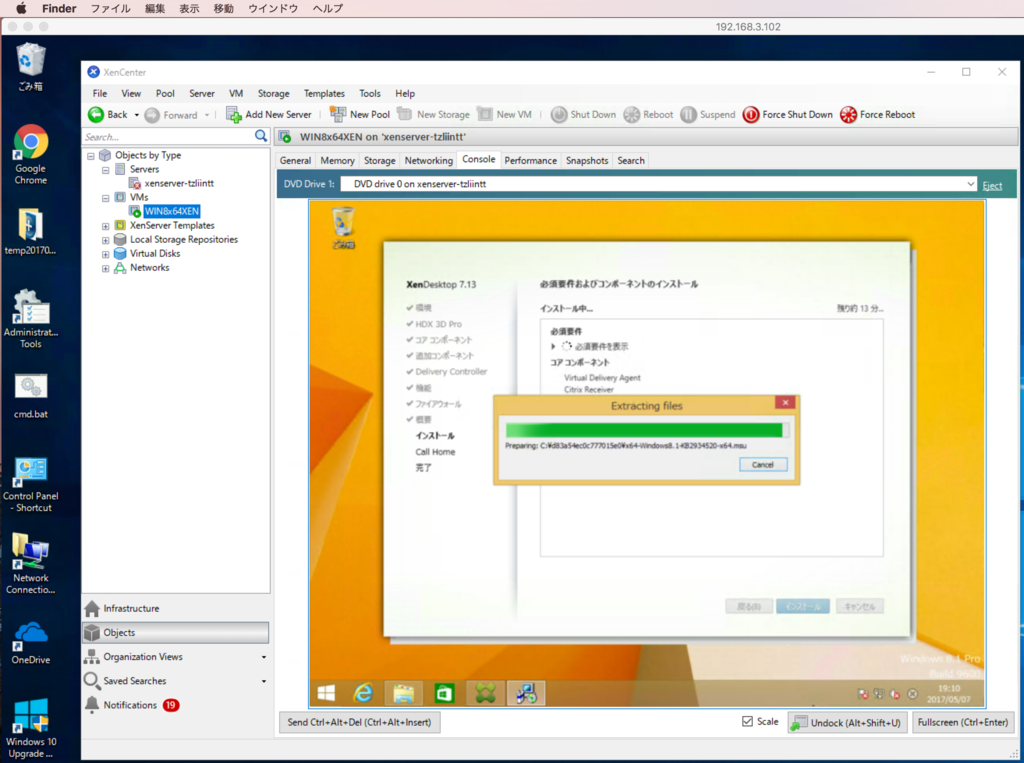The height and width of the screenshot is (763, 1024).
Task: Open Google Chrome desktop icon
Action: pyautogui.click(x=31, y=155)
